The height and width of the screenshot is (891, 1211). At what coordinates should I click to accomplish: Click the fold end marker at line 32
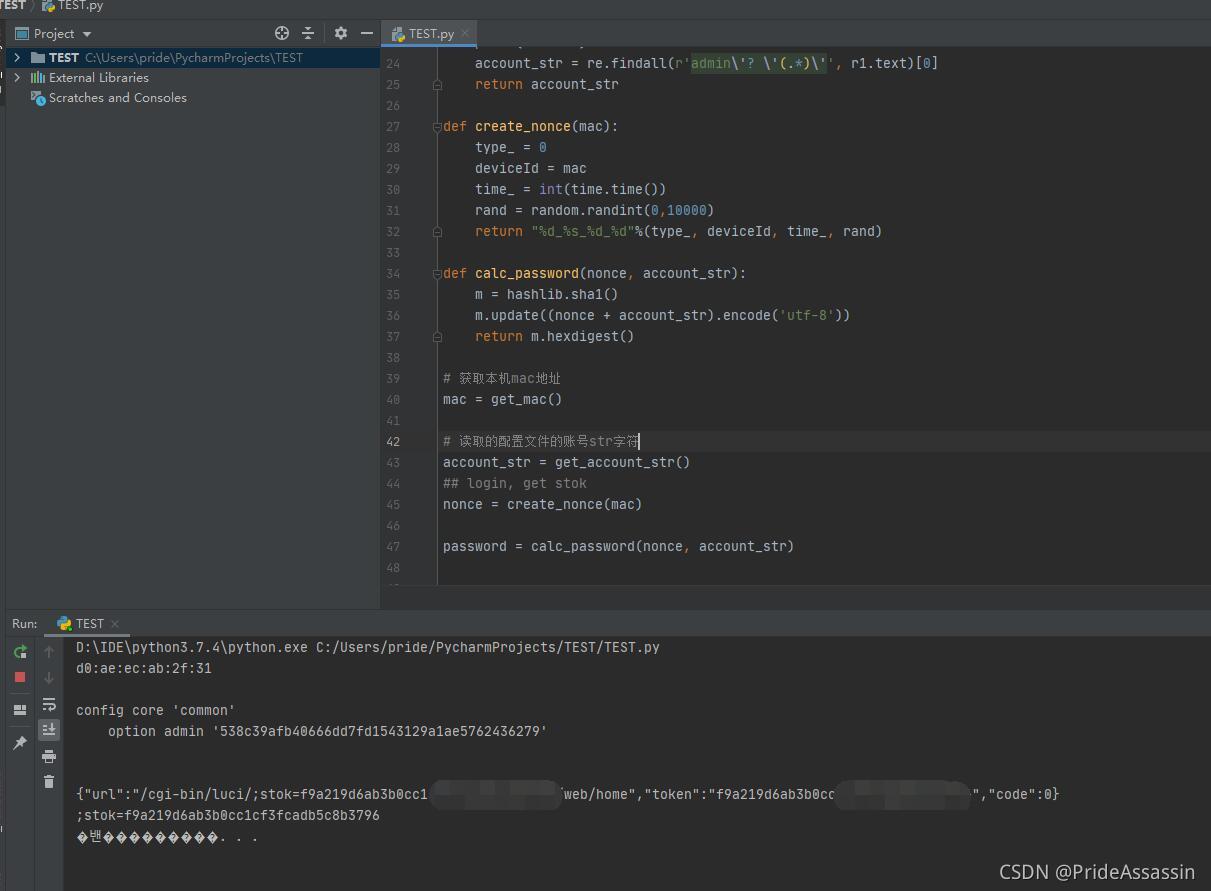tap(437, 231)
